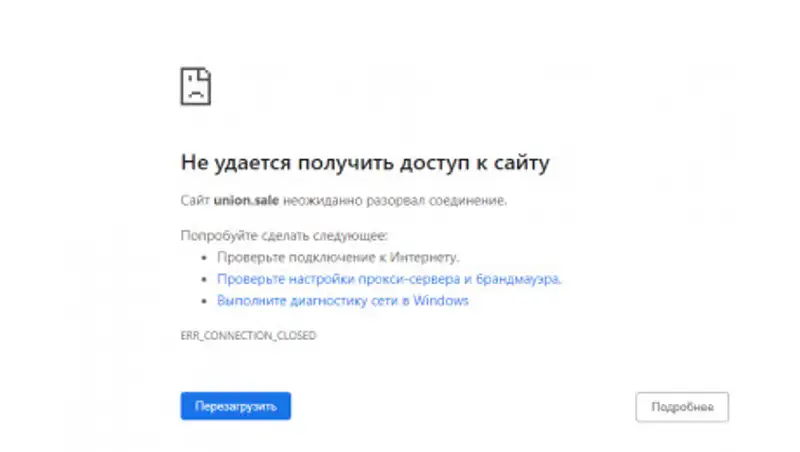Click the ERR_CONNECTION_CLOSED error code
The image size is (800, 452).
point(248,336)
